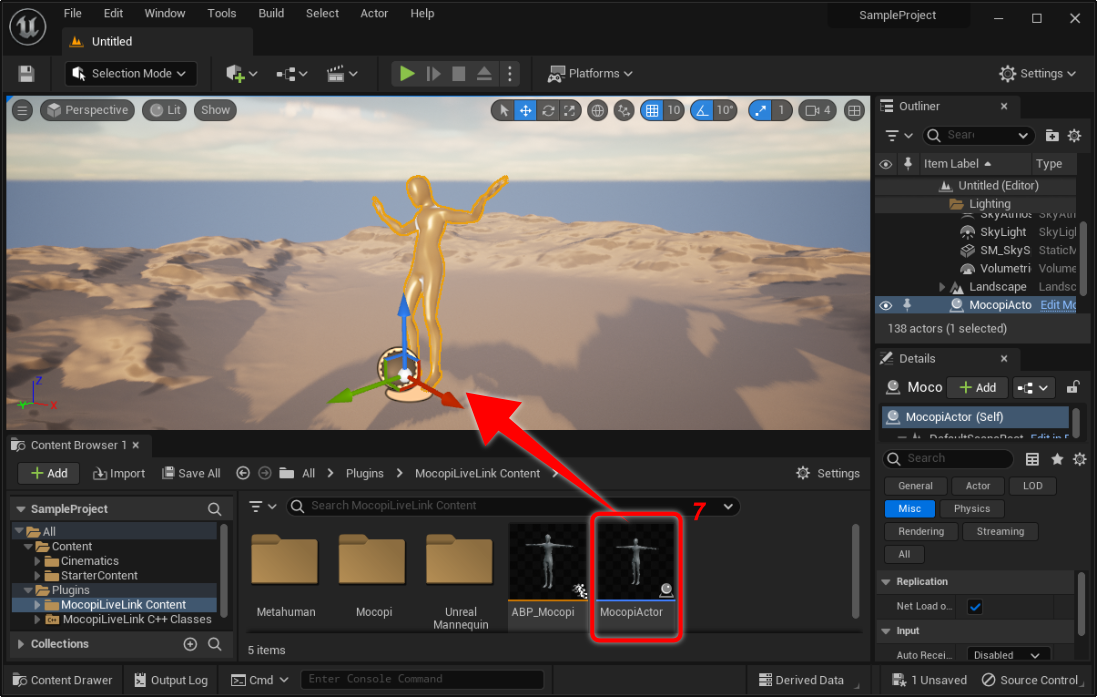Click the Save icon in toolbar
1097x697 pixels.
point(26,74)
